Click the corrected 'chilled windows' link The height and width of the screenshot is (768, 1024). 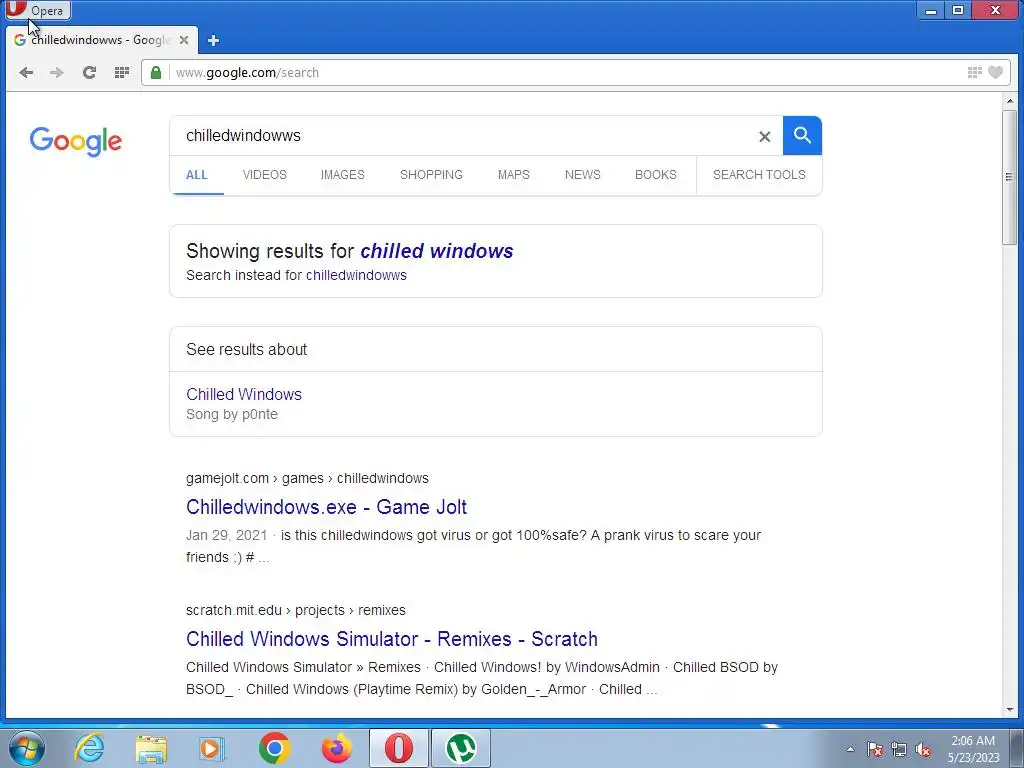[436, 251]
